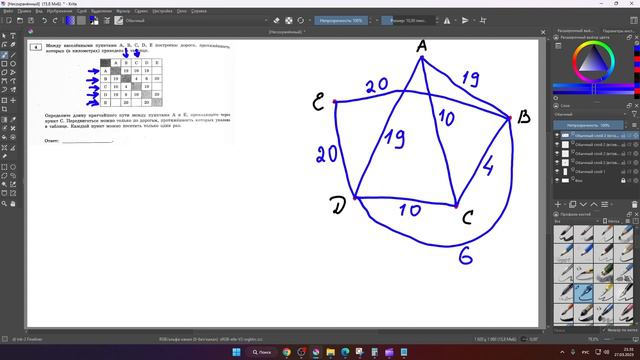Open the brush preset tag dropdown
Viewport: 640px width, 360px height.
tap(576, 221)
